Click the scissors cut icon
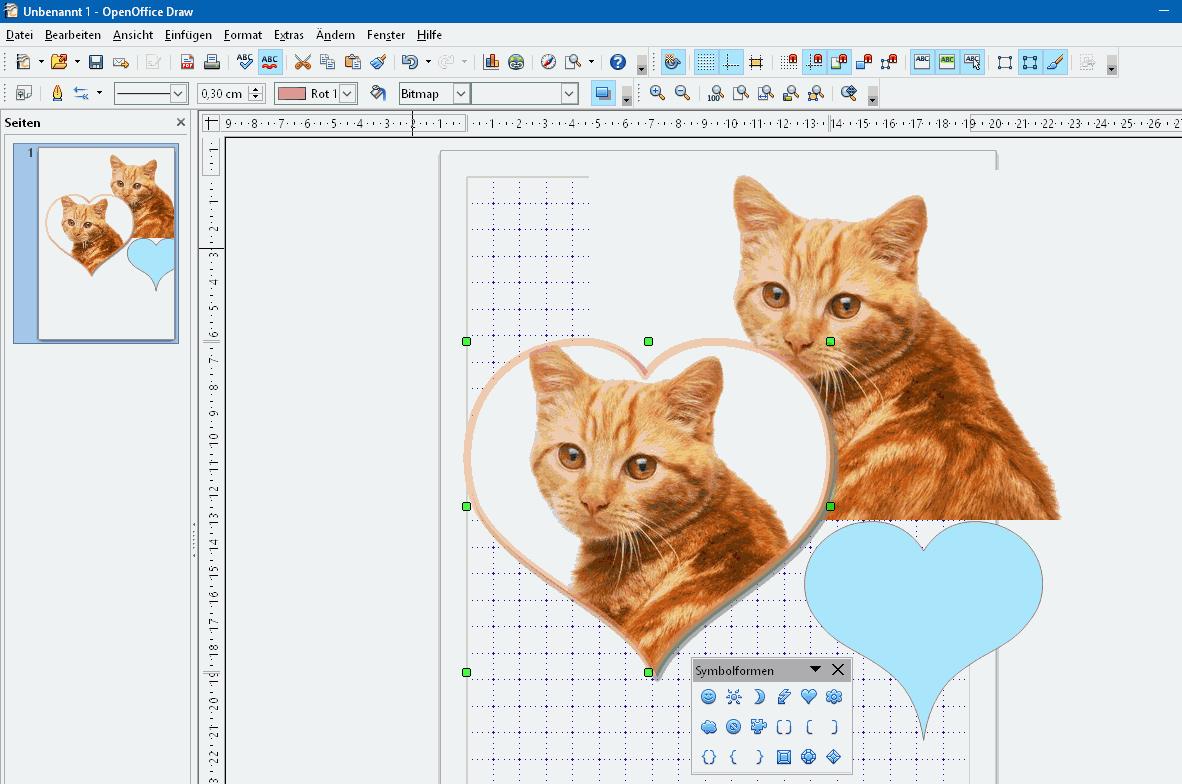This screenshot has height=784, width=1182. tap(302, 62)
